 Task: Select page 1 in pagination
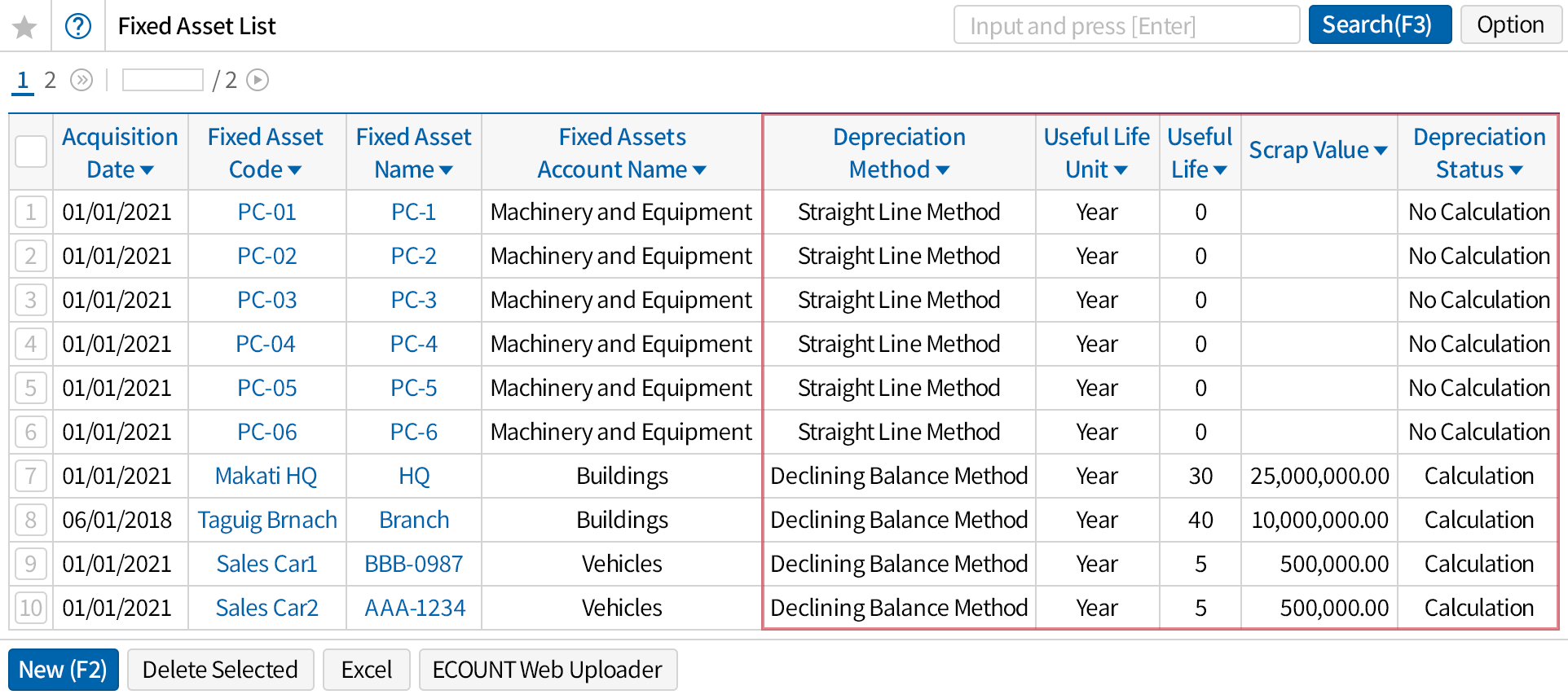pos(23,80)
